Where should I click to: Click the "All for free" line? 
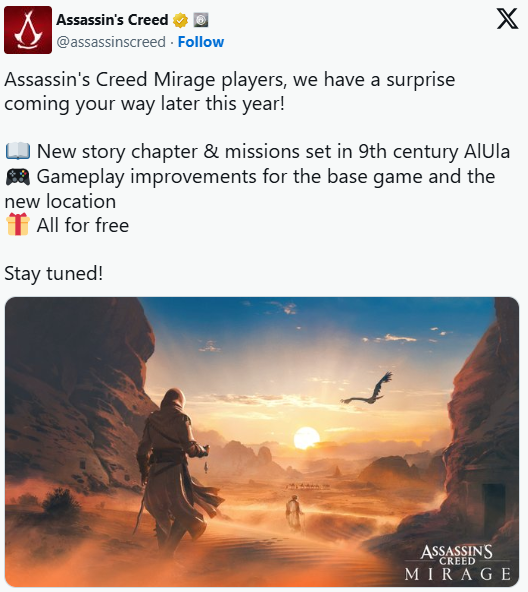pyautogui.click(x=83, y=225)
